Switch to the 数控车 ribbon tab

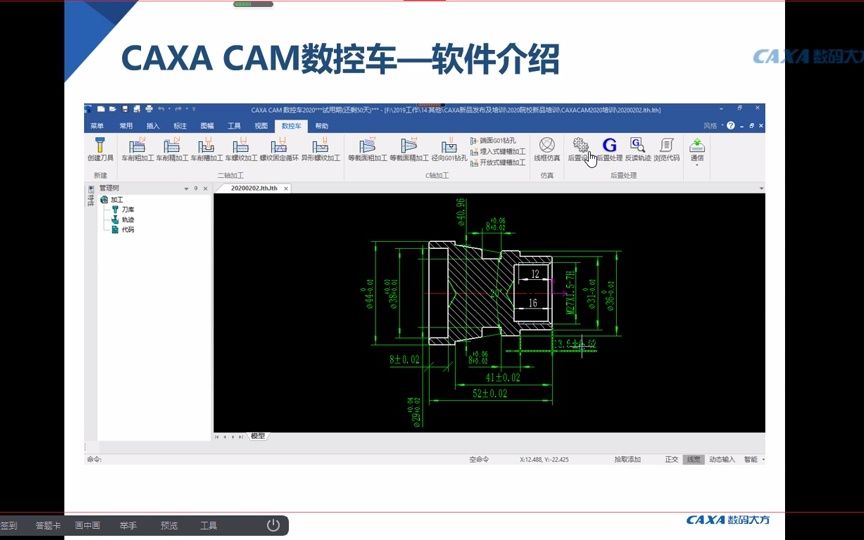pos(291,126)
